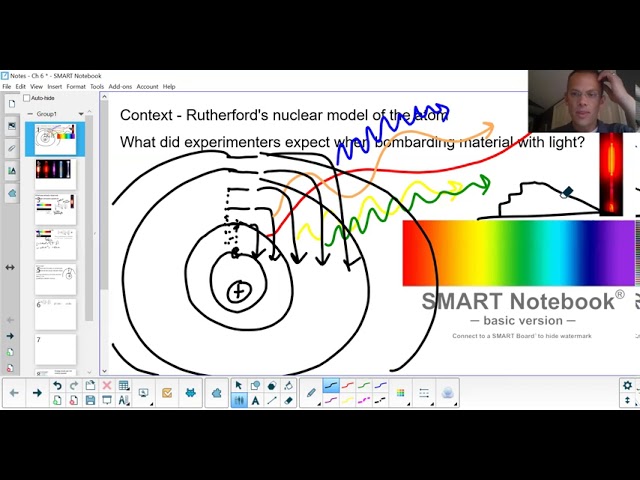Choose the Eraser tool
Screen dimensions: 640x480
(x=288, y=400)
